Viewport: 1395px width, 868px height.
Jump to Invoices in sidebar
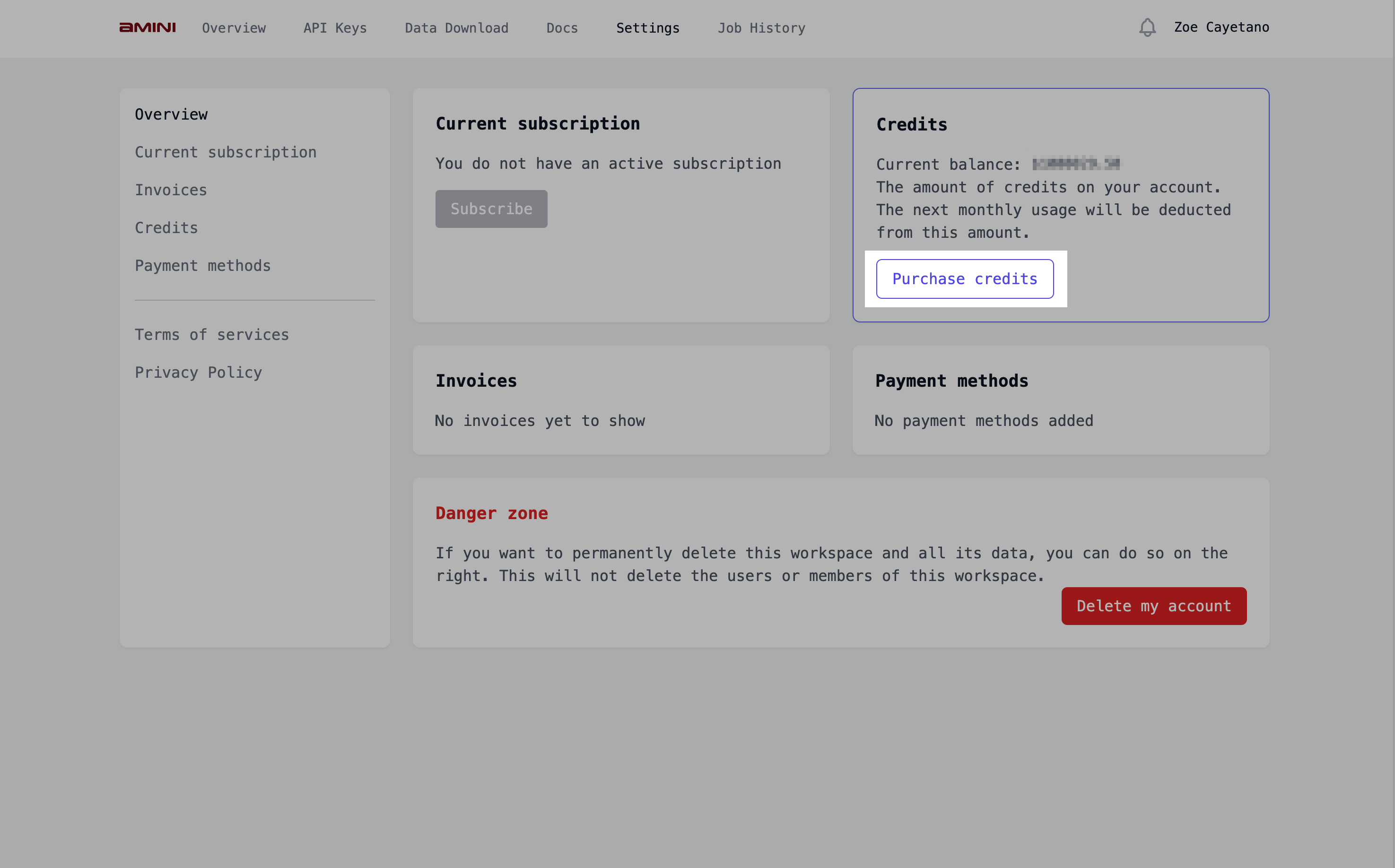[x=171, y=190]
